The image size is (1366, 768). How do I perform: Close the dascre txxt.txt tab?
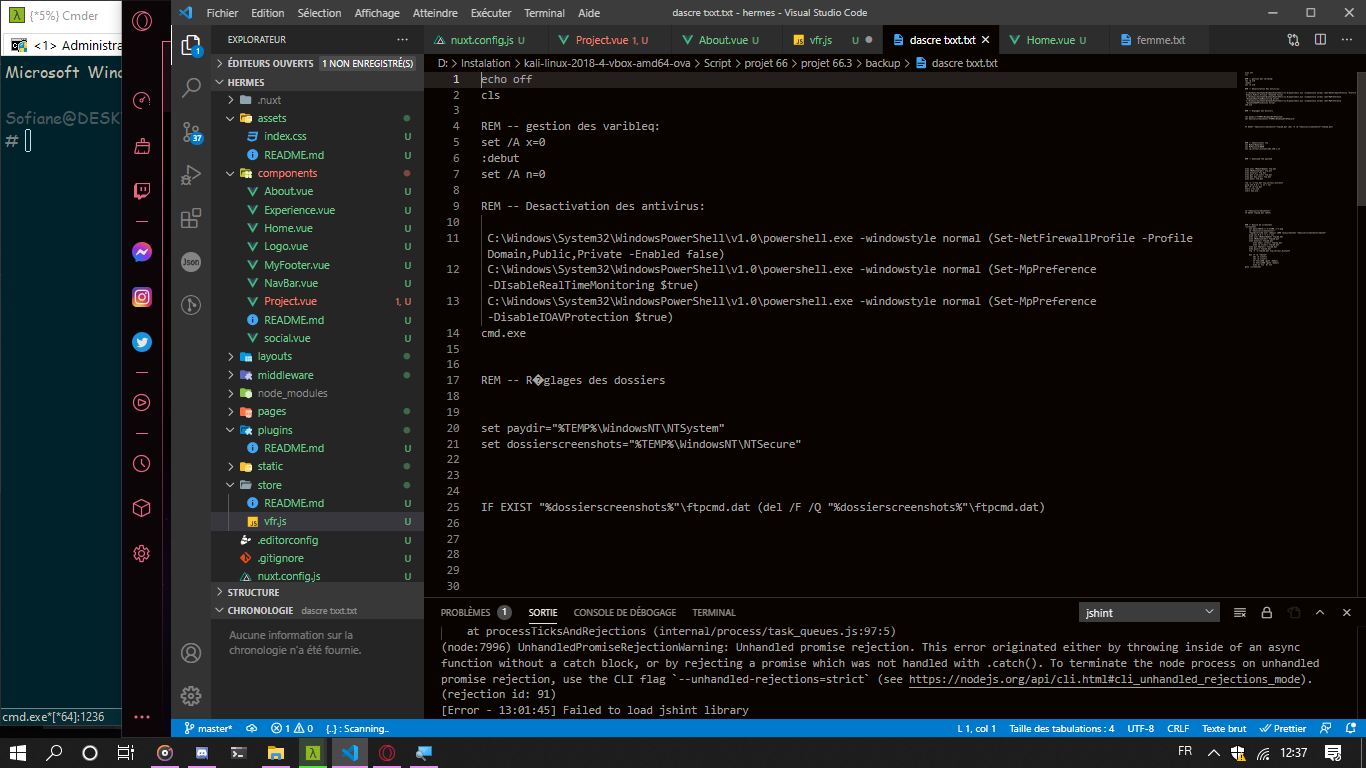tap(985, 40)
